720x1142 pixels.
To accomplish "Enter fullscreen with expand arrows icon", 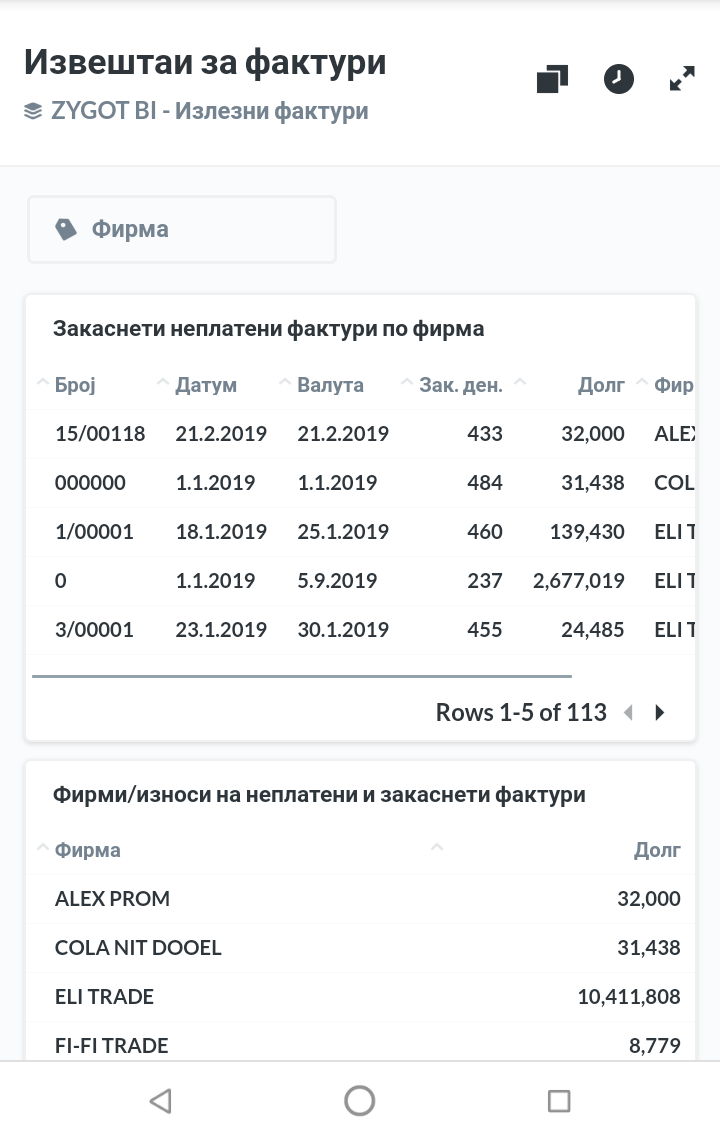I will tap(682, 79).
